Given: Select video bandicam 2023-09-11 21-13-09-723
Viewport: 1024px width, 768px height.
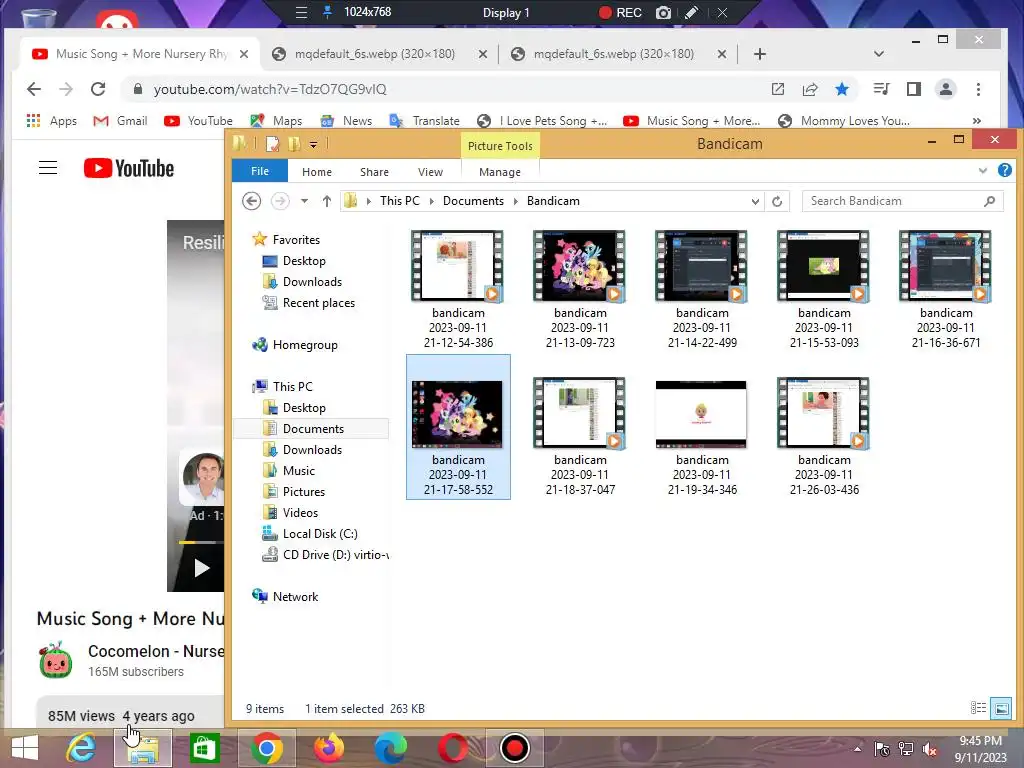Looking at the screenshot, I should tap(580, 290).
